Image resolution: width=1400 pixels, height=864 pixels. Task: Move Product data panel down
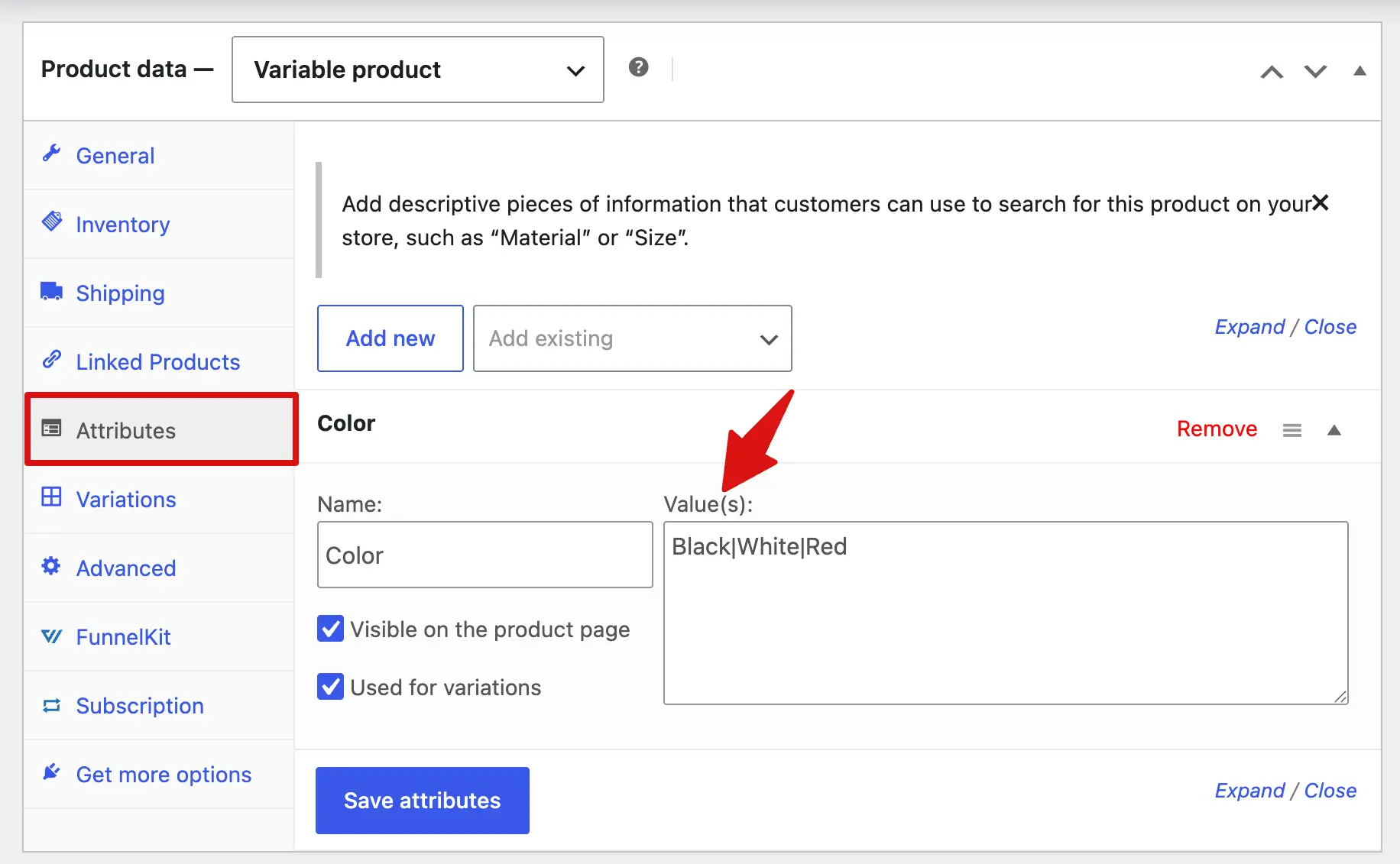pyautogui.click(x=1315, y=72)
